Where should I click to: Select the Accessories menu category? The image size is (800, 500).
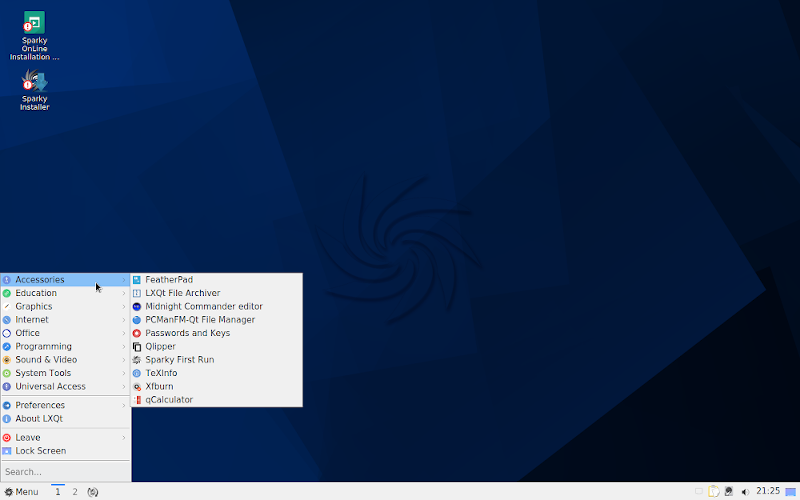coord(65,280)
